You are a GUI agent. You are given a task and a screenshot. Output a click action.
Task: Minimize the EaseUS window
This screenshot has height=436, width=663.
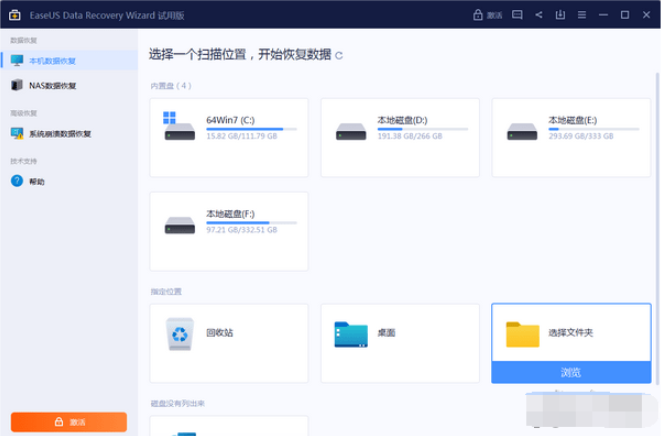(x=603, y=15)
